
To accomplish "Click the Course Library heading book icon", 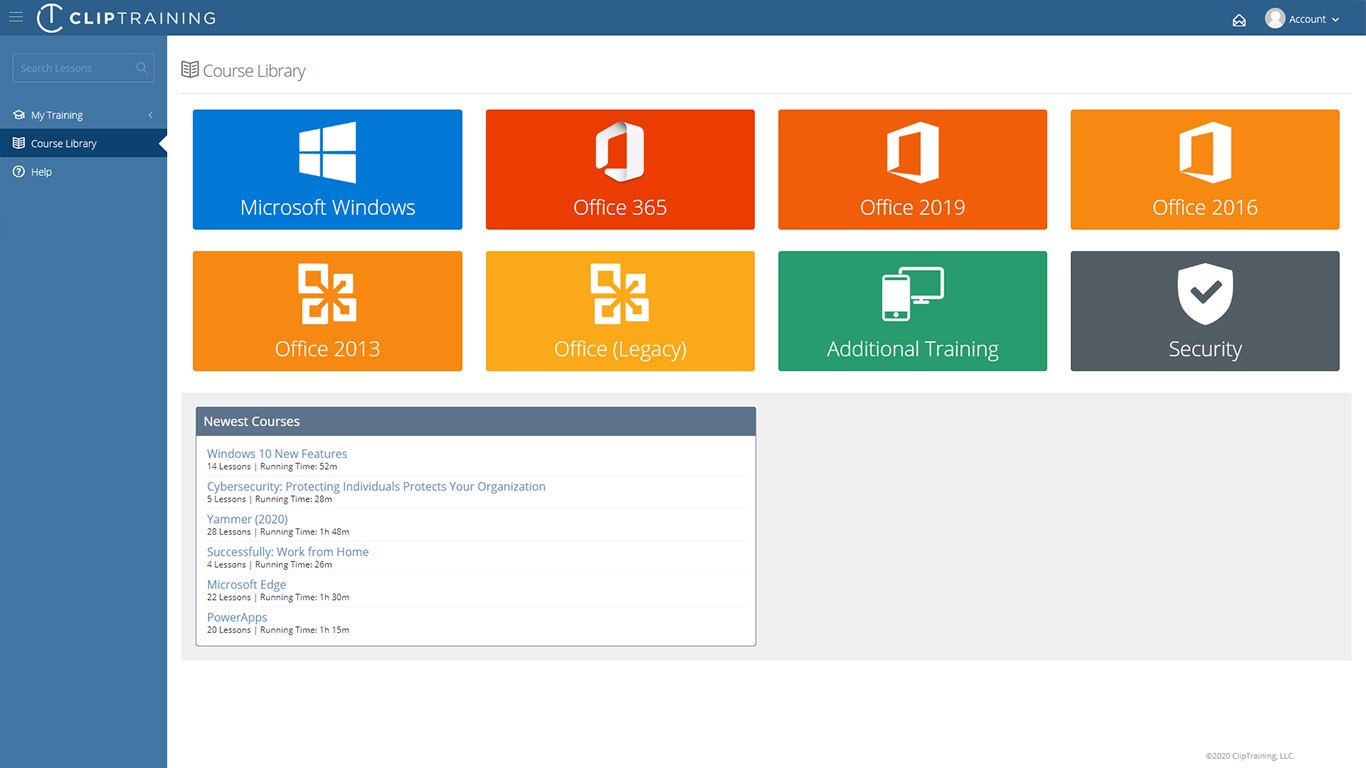I will click(189, 70).
